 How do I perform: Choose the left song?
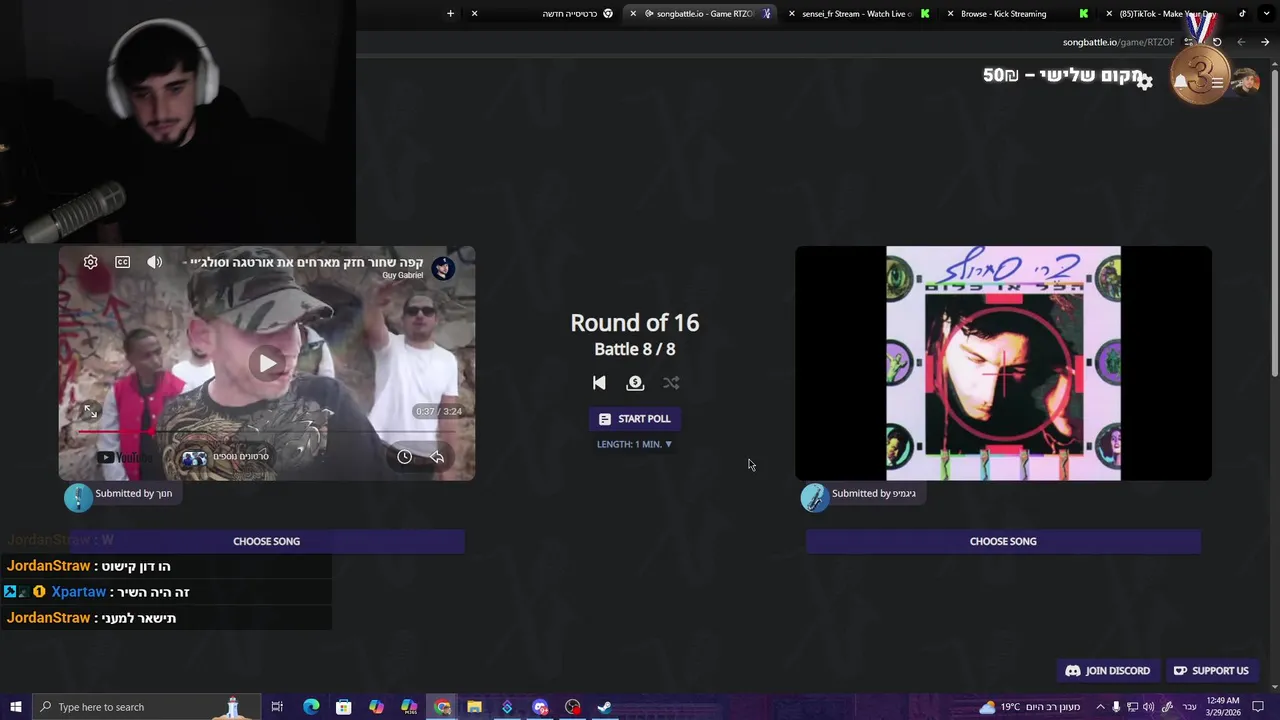pyautogui.click(x=266, y=541)
